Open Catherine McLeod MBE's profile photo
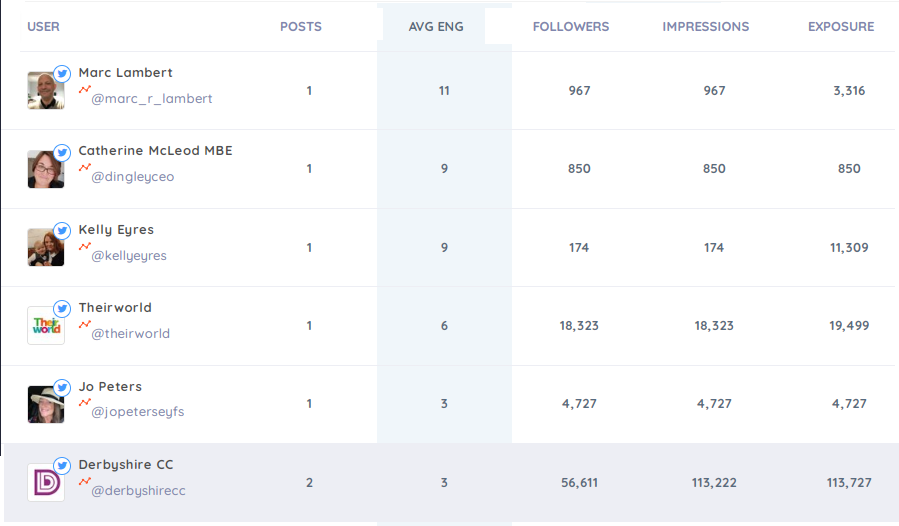This screenshot has width=899, height=526. tap(46, 169)
